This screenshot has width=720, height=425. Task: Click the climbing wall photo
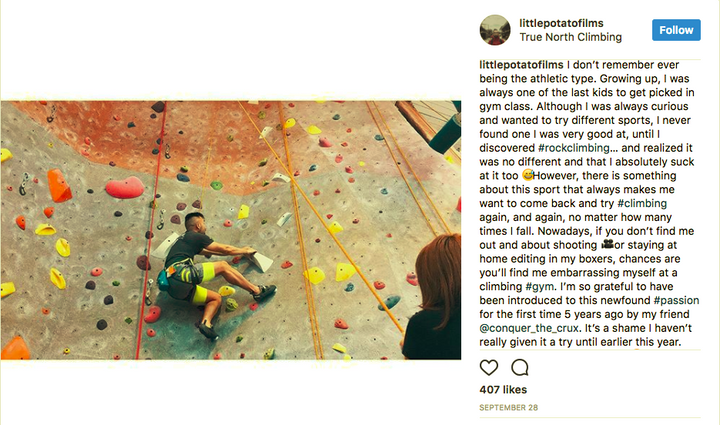[231, 230]
